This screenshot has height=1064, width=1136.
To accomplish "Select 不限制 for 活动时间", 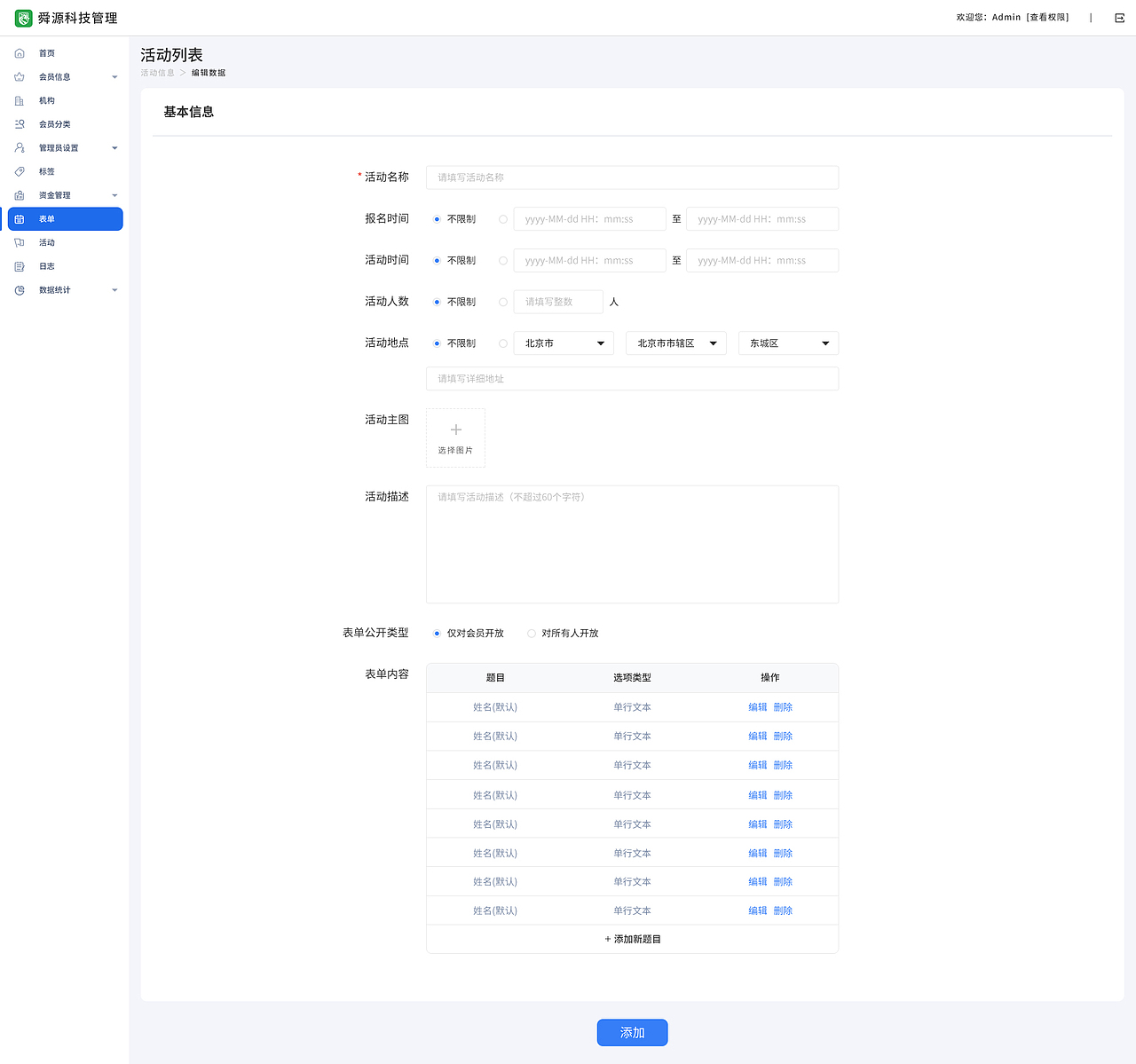I will coord(437,261).
